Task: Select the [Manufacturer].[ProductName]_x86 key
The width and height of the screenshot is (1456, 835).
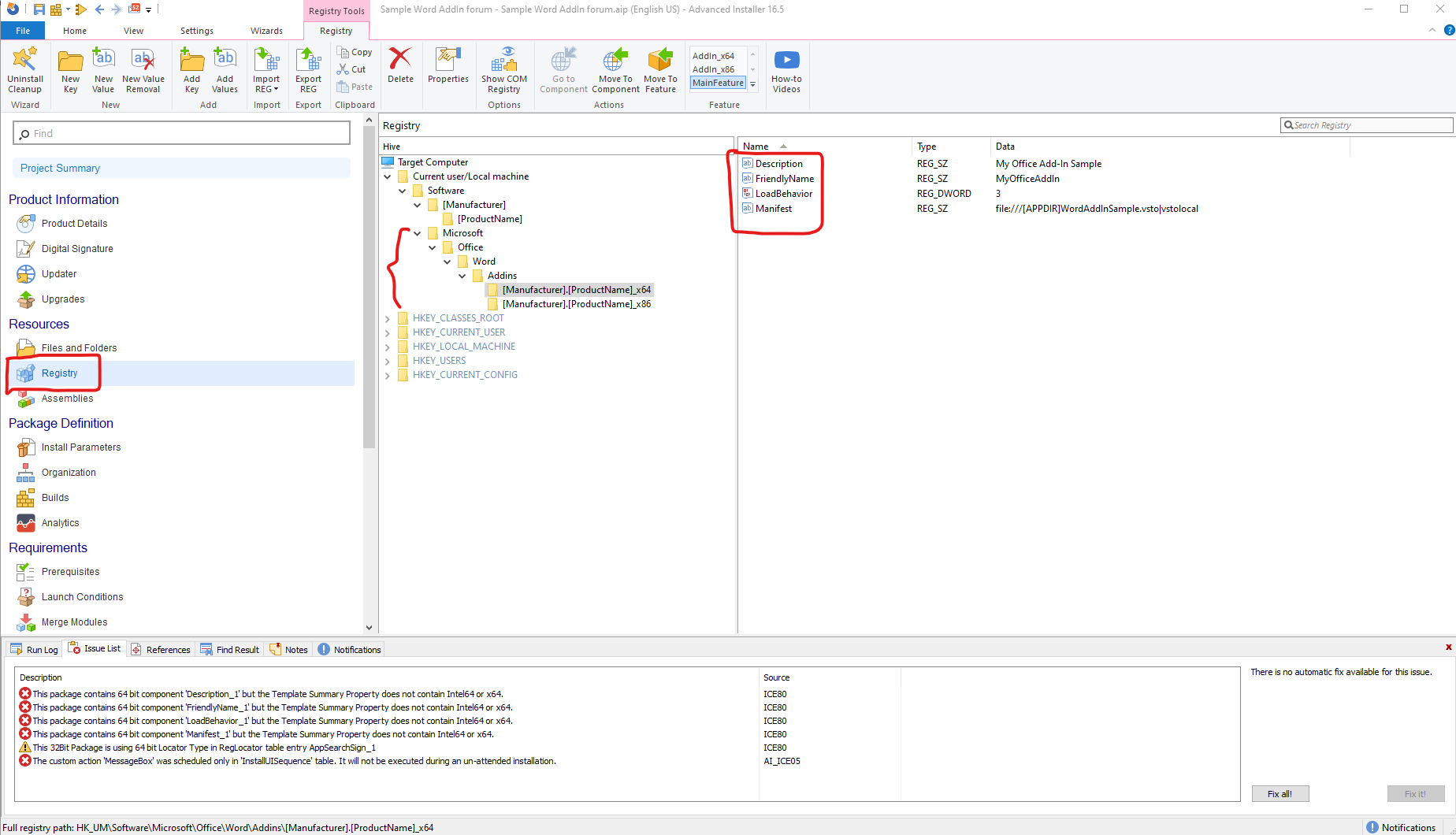Action: (576, 304)
